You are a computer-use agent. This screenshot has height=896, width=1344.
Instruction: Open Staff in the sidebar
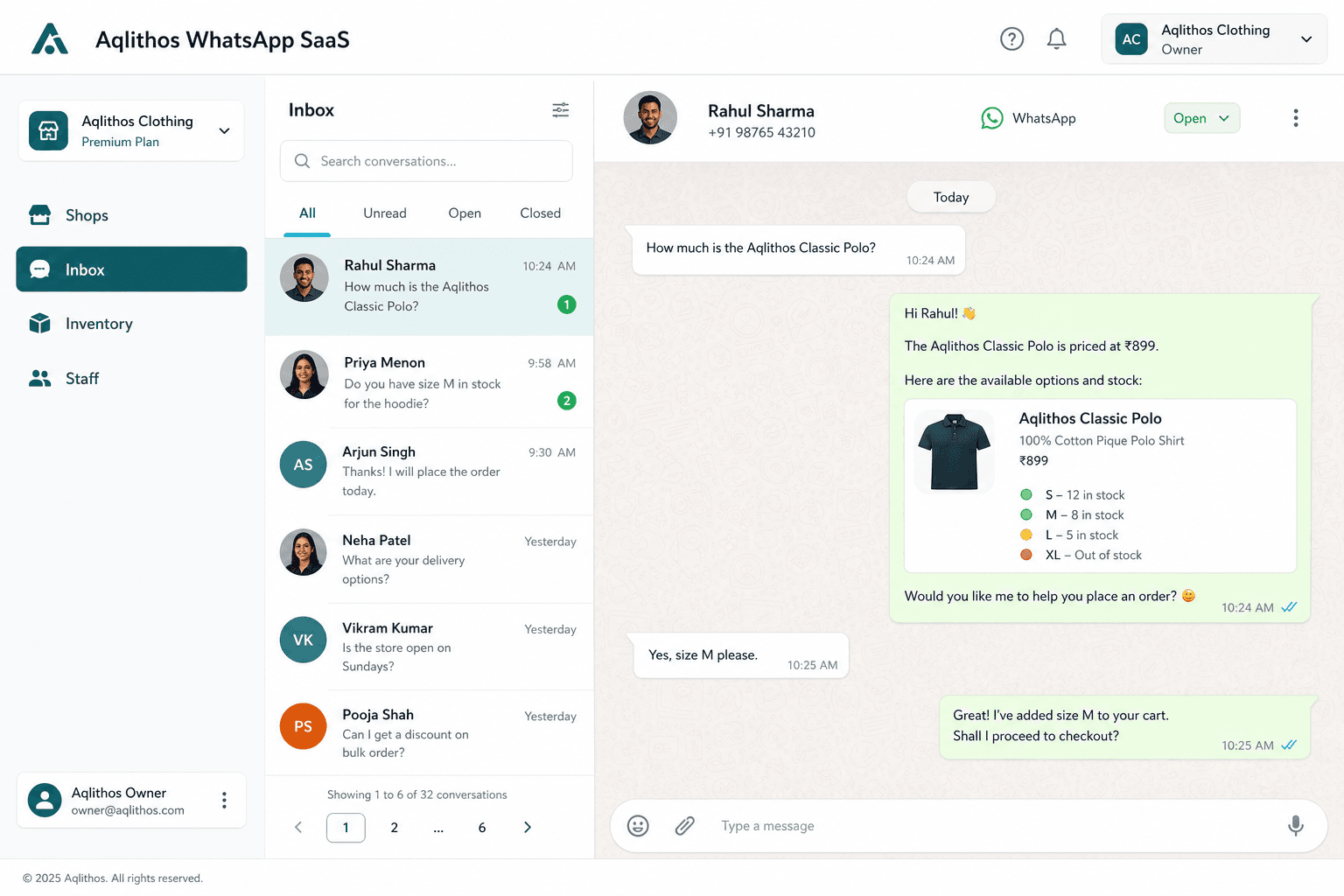point(131,378)
